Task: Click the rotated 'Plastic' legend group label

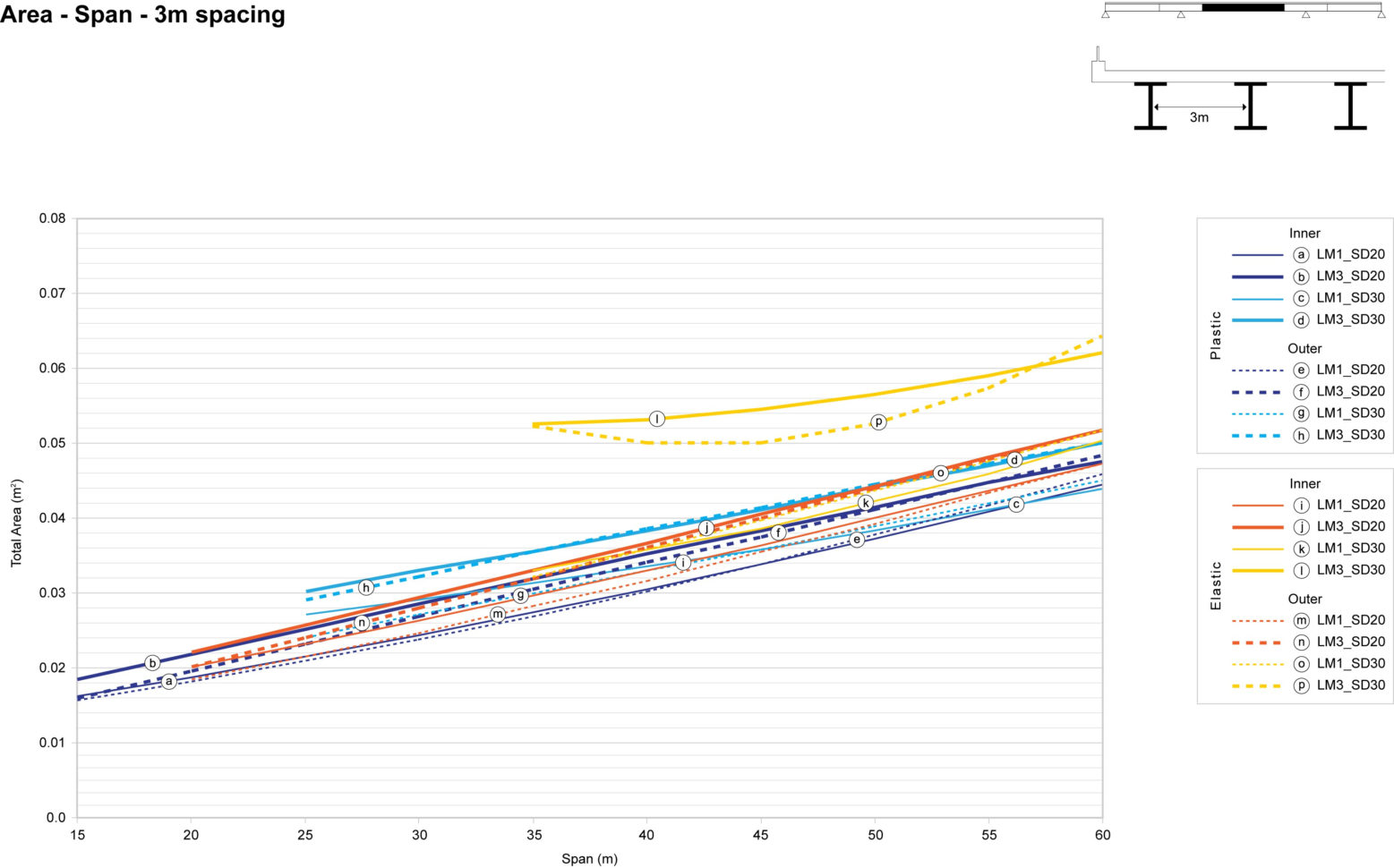Action: tap(1215, 336)
